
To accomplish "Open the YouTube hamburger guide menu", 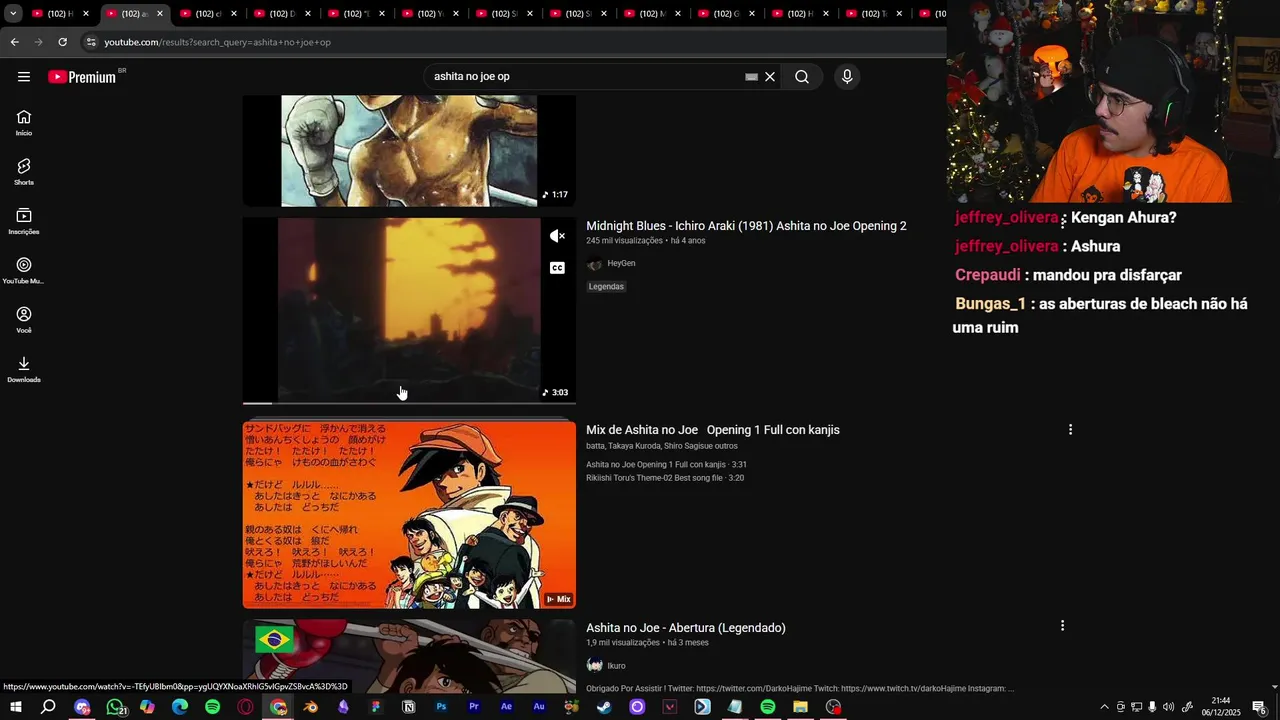I will tap(24, 77).
